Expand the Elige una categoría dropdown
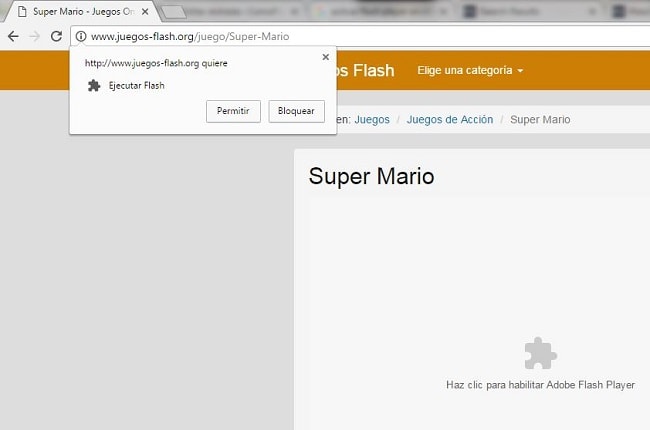The image size is (650, 430). [x=470, y=70]
